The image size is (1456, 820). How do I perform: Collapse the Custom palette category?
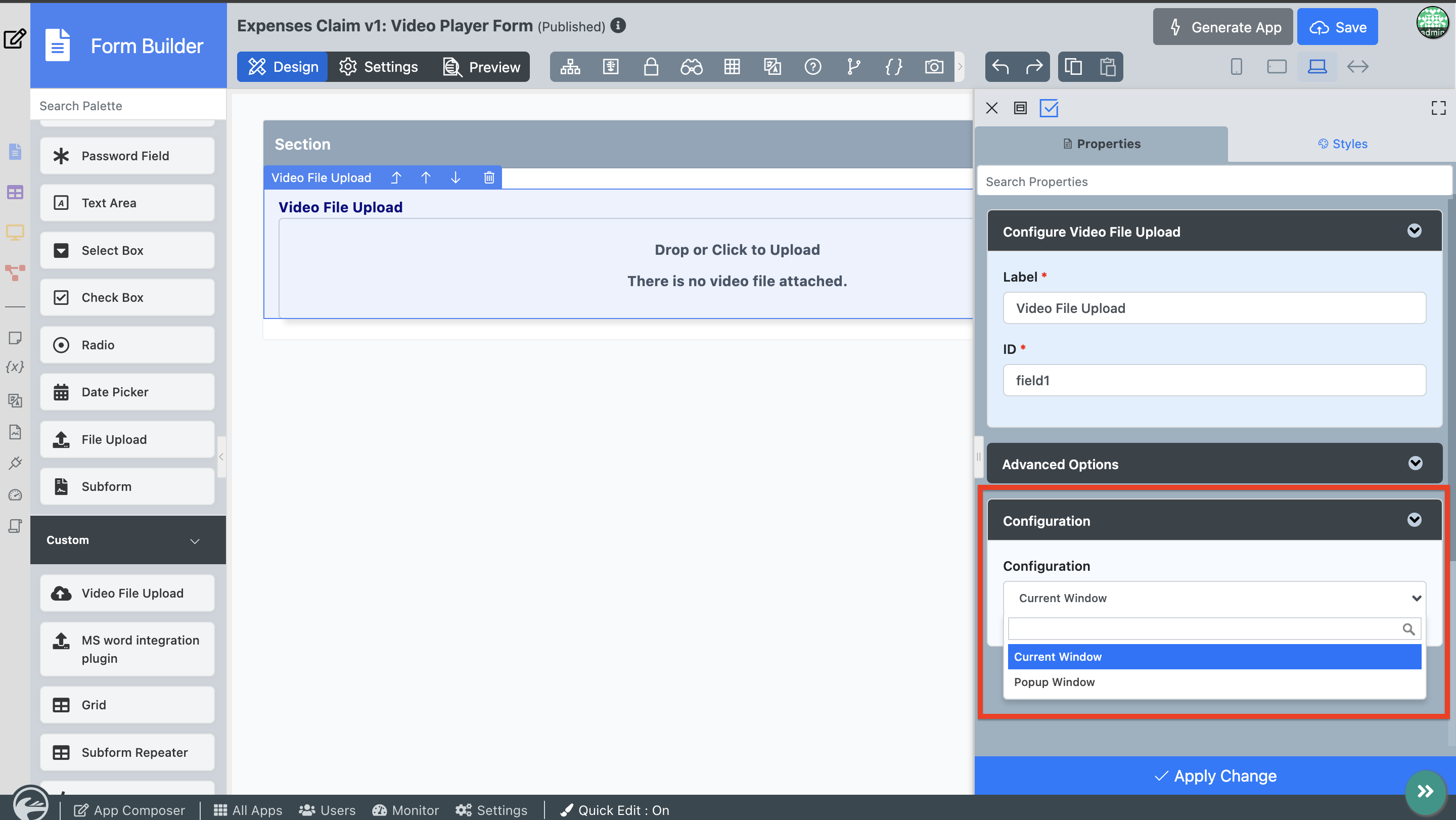128,540
